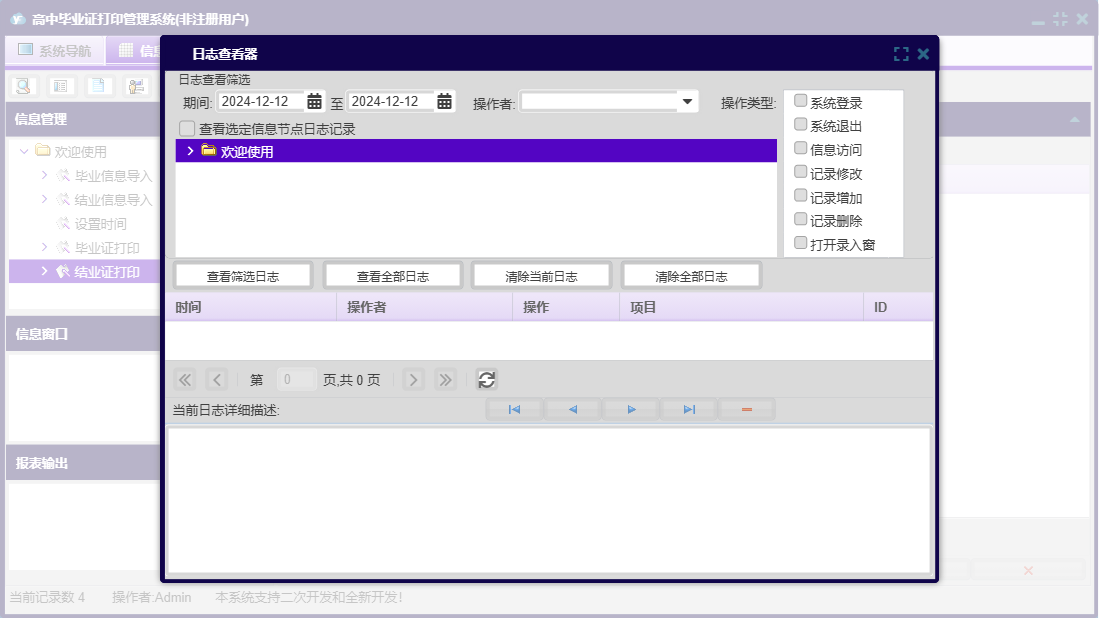This screenshot has width=1099, height=618.
Task: Go to last log record navigation arrow
Action: tap(689, 410)
